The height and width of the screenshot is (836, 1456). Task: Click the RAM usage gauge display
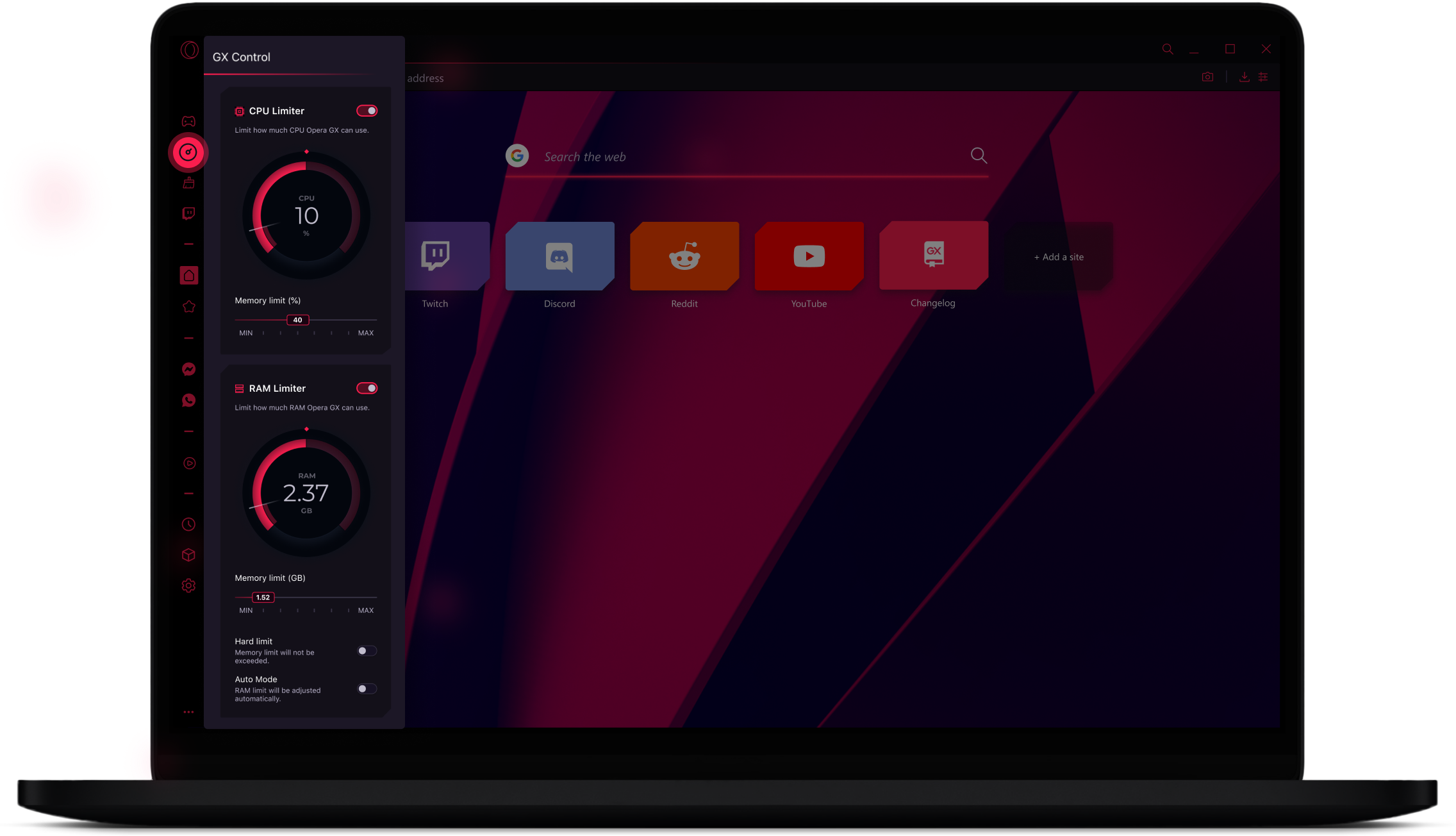pos(305,490)
